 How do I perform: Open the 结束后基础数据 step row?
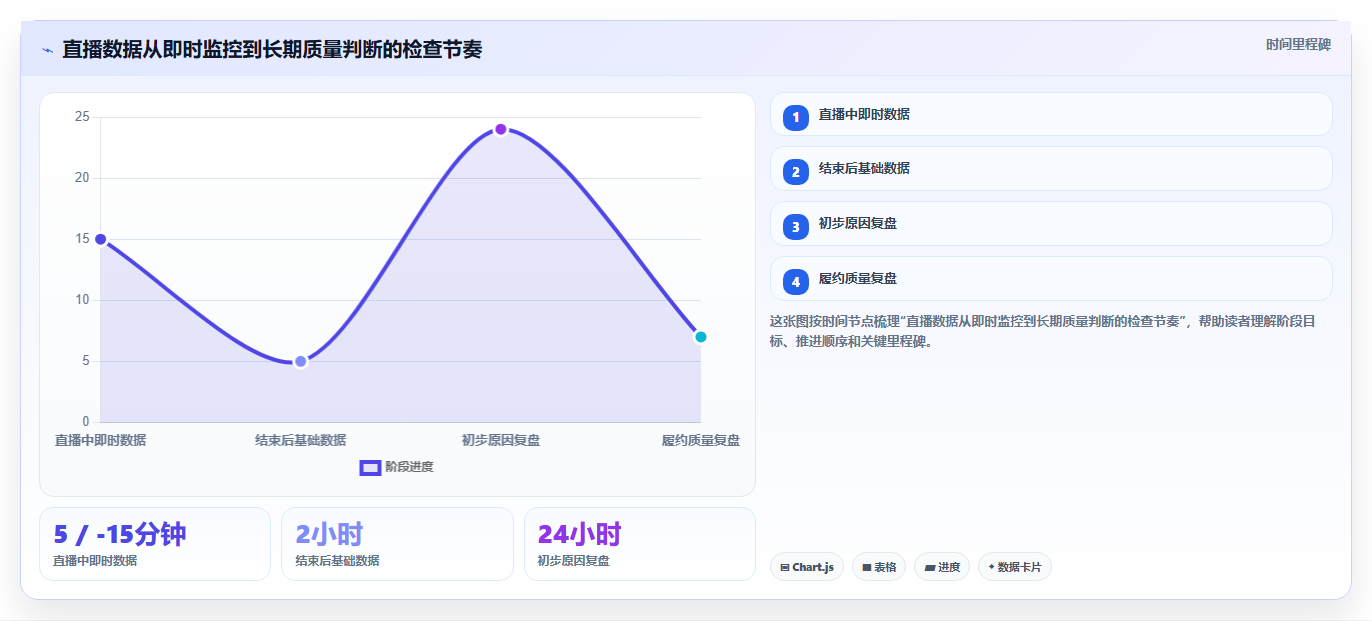coord(1051,168)
